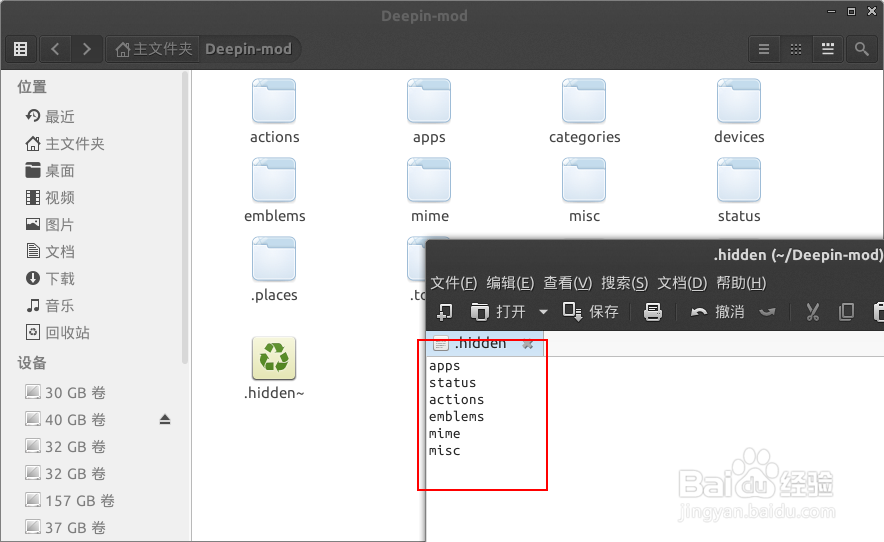Viewport: 884px width, 542px height.
Task: Select the .places folder
Action: click(274, 270)
